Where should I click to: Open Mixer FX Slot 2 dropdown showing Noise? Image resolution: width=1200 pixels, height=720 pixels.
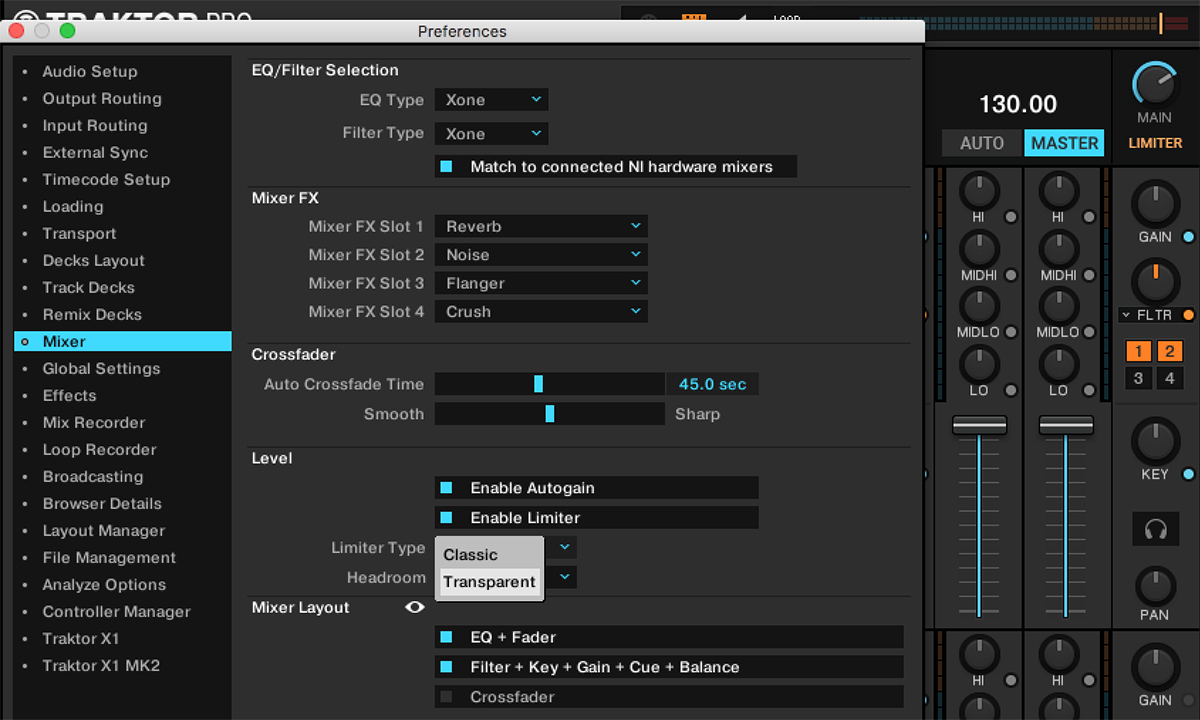click(x=541, y=255)
